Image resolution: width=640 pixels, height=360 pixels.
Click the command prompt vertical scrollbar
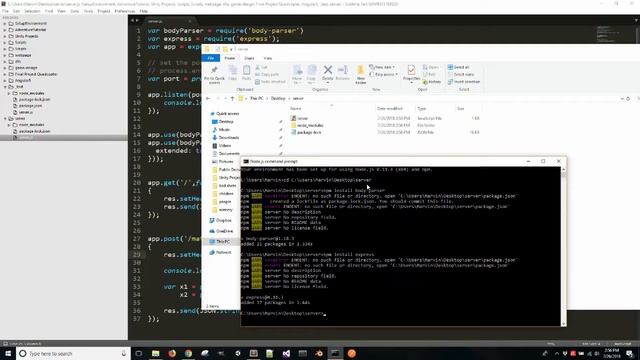[x=564, y=246]
